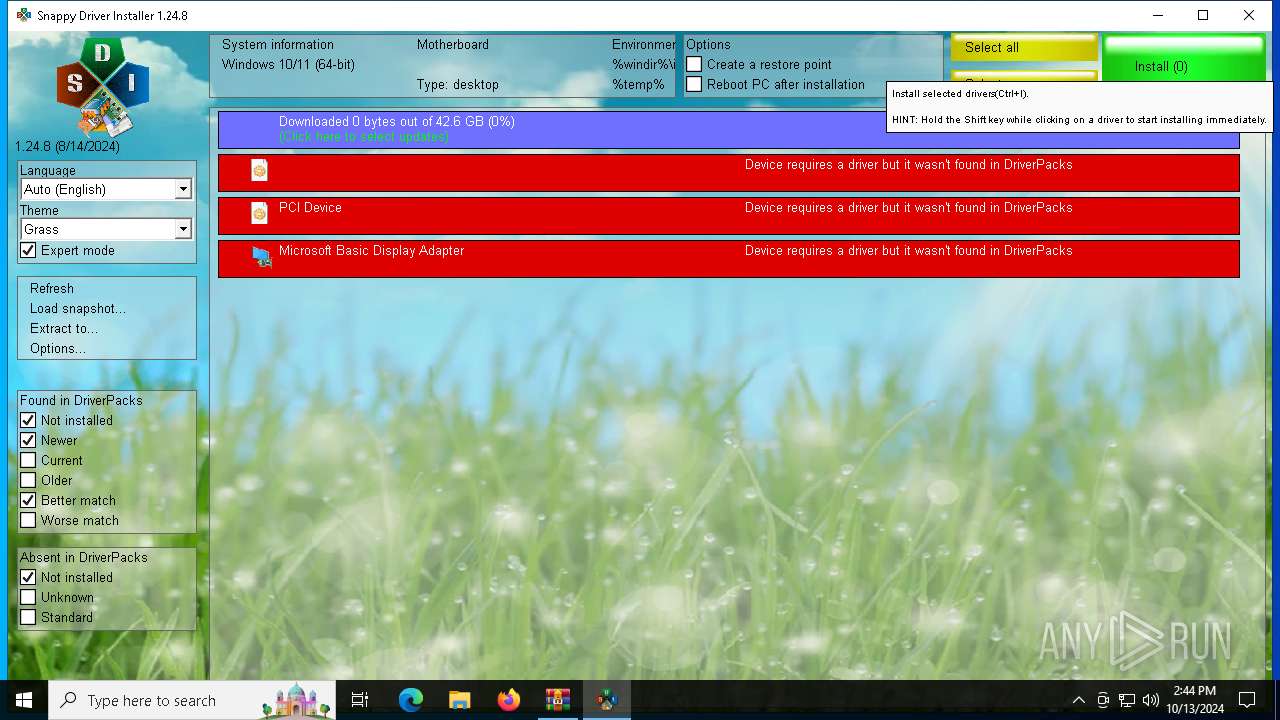This screenshot has width=1280, height=720.
Task: Open the Windows notification center
Action: tap(1247, 700)
